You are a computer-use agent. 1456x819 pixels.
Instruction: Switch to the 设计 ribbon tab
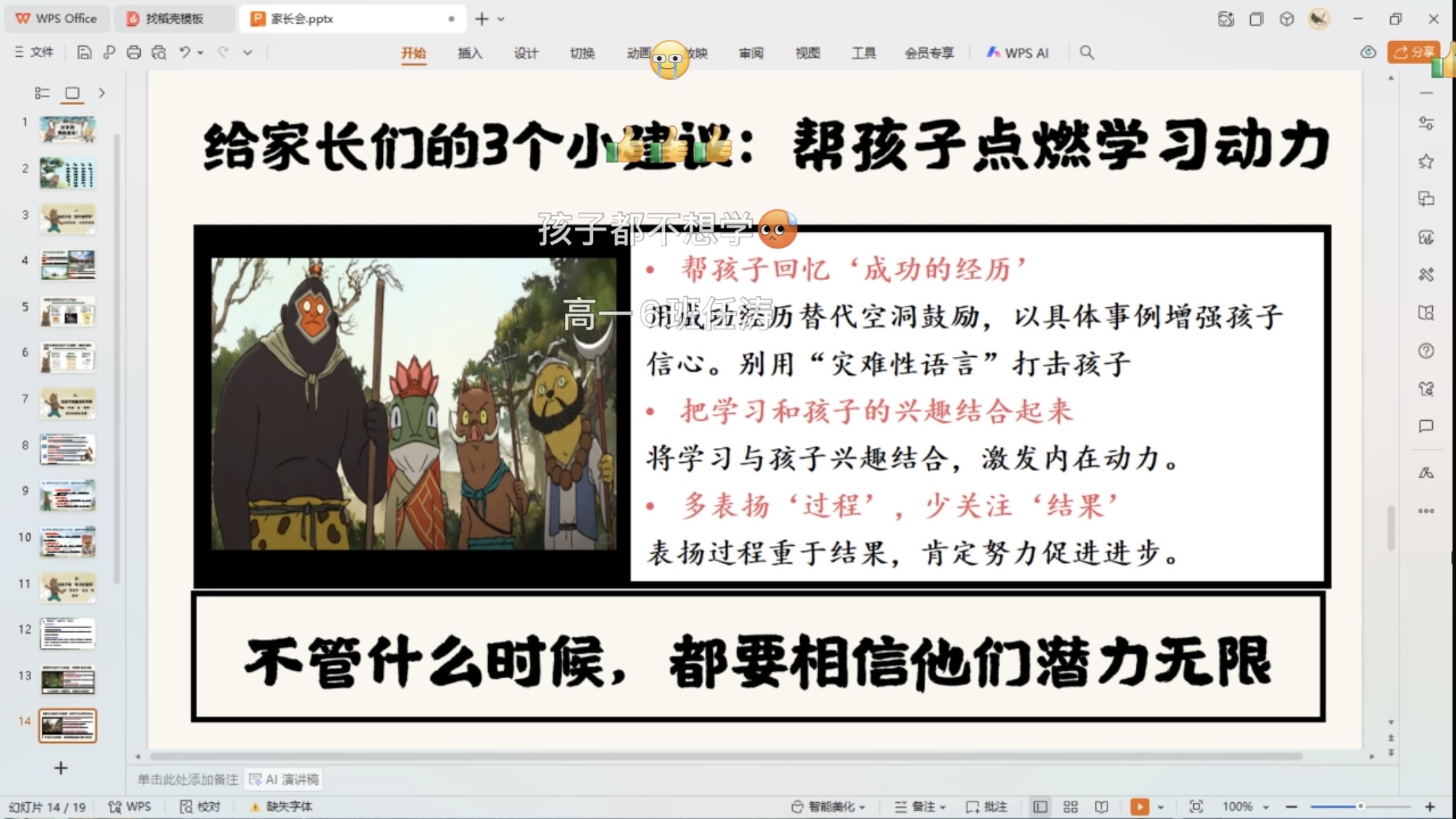(526, 53)
